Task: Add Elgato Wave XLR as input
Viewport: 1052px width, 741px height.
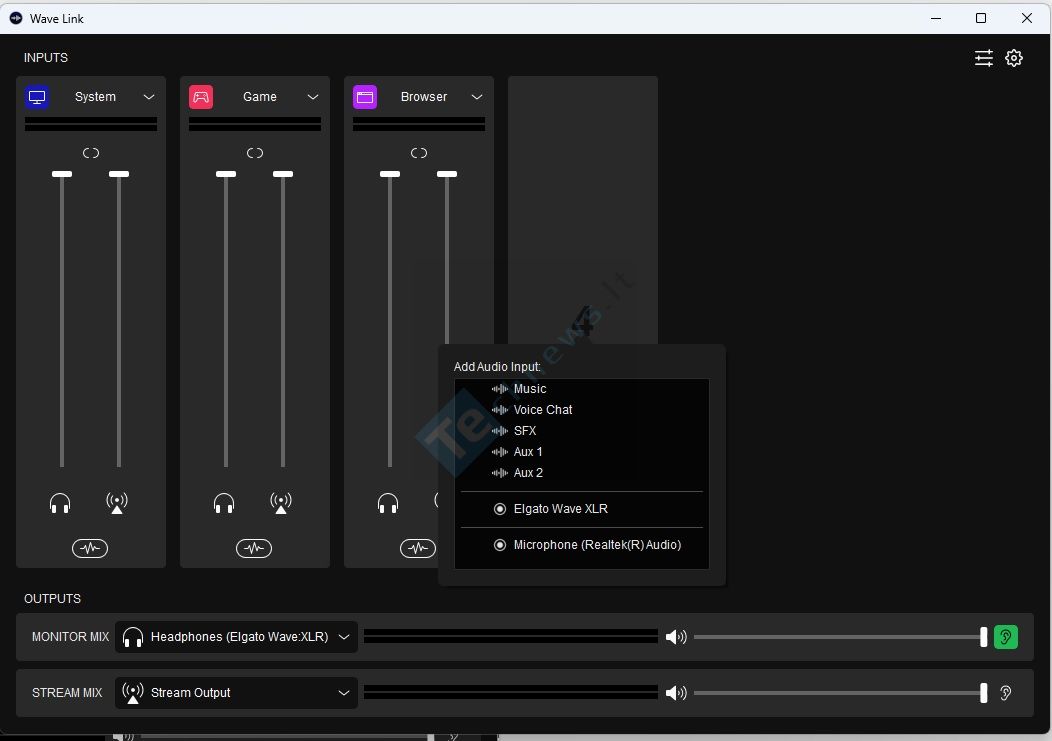Action: [x=560, y=509]
